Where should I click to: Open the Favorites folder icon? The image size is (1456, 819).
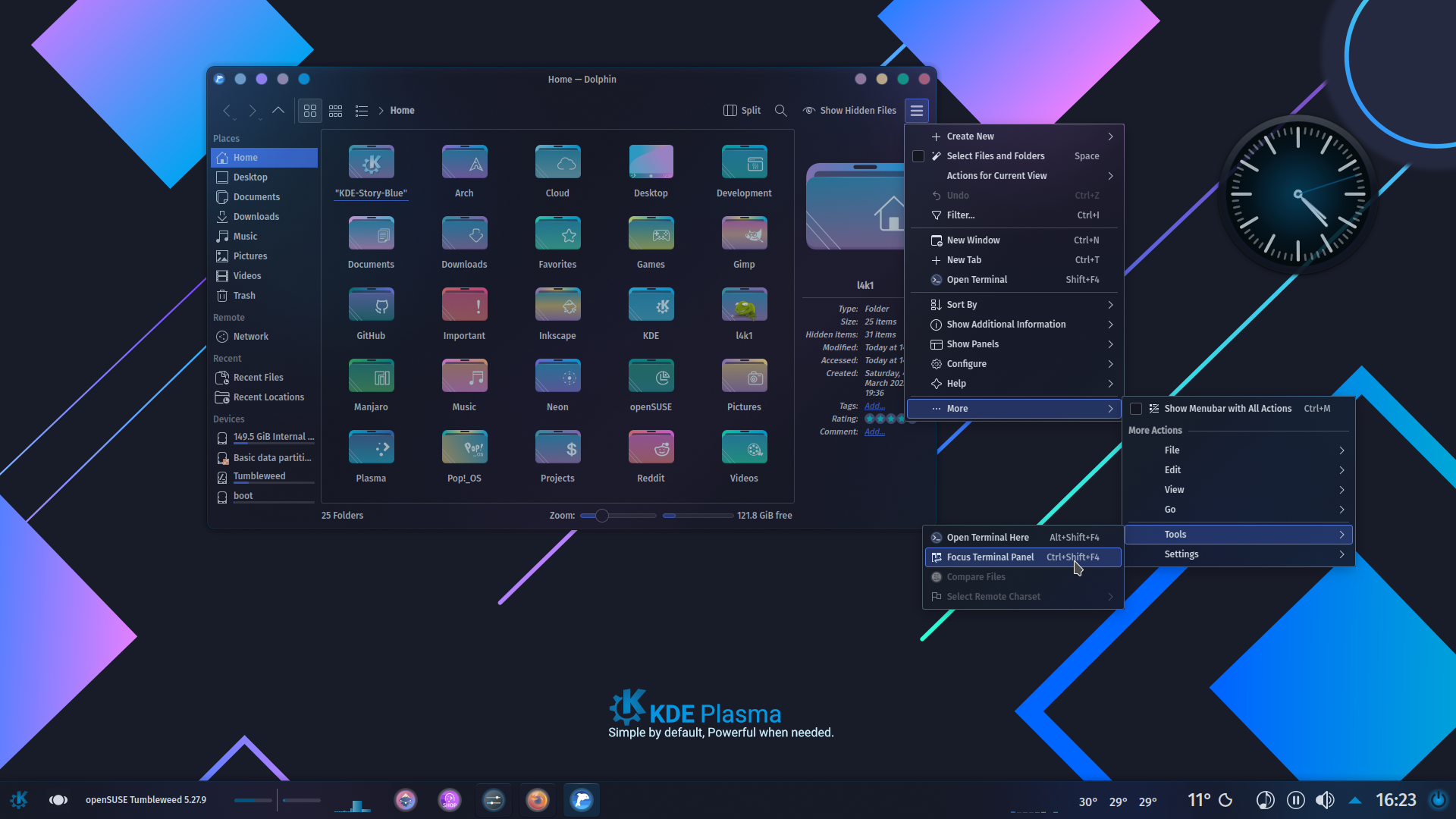tap(557, 234)
